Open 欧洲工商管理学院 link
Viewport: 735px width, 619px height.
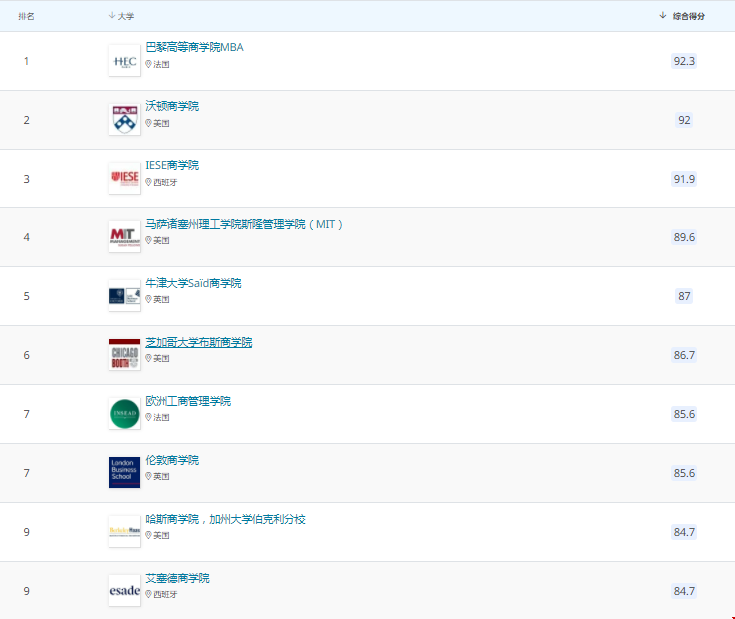pyautogui.click(x=188, y=401)
